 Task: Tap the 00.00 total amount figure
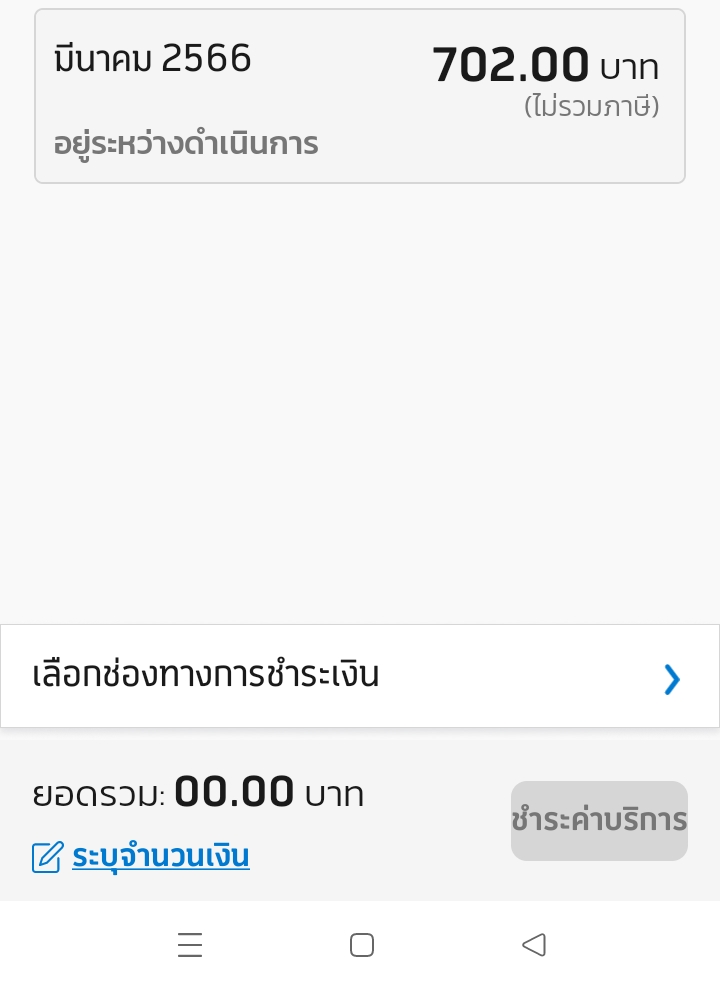pyautogui.click(x=234, y=791)
